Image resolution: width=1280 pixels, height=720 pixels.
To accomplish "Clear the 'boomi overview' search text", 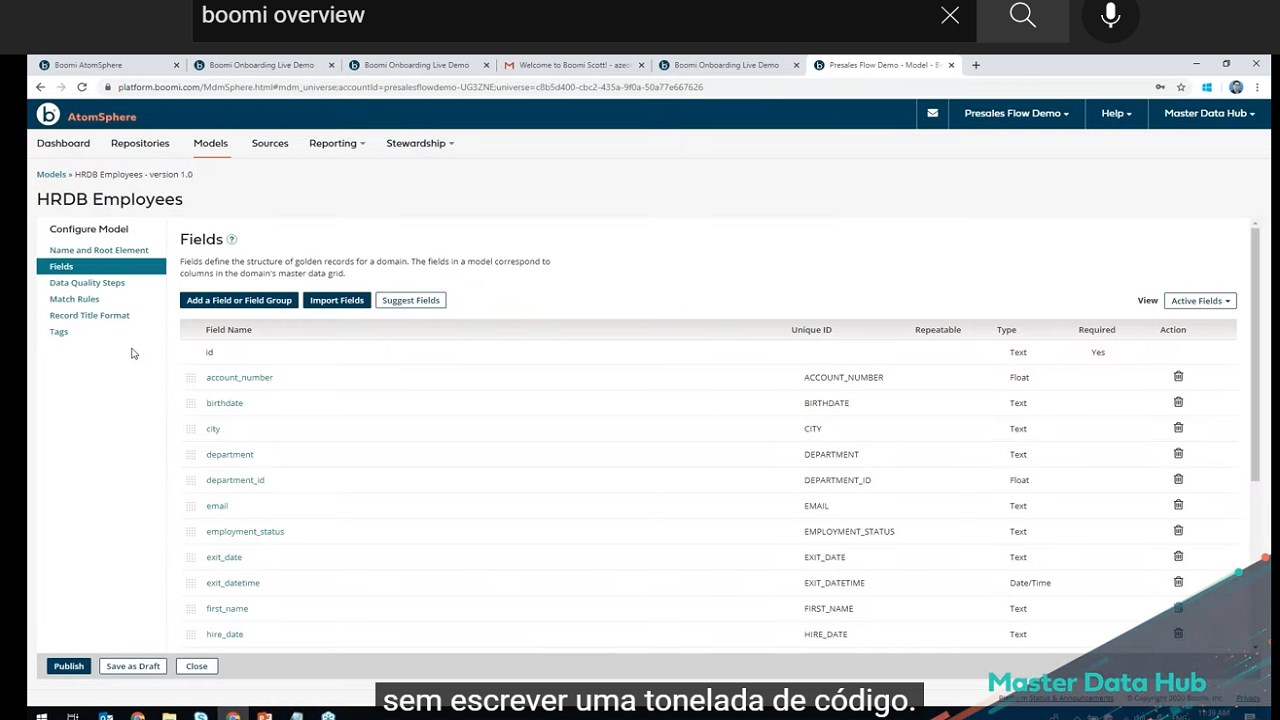I will [x=950, y=15].
